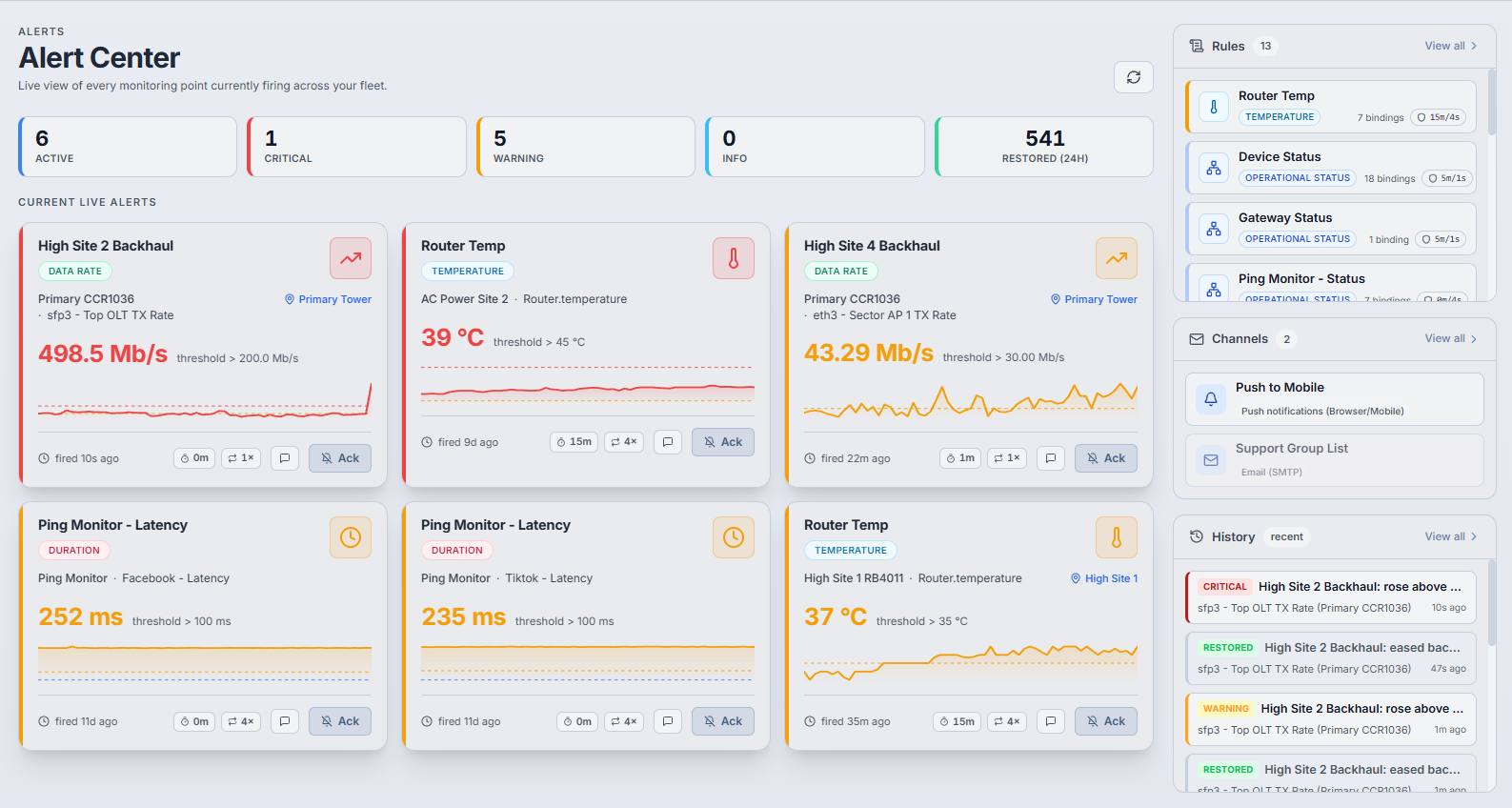Click thermometer icon of Router Temp rule
The width and height of the screenshot is (1512, 808).
point(1214,107)
